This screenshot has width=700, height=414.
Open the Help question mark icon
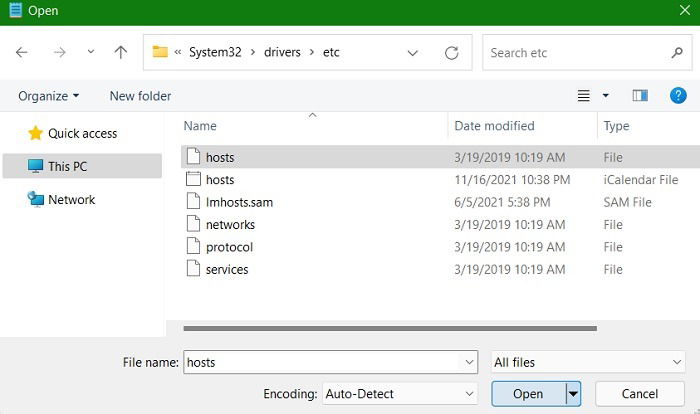tap(678, 96)
